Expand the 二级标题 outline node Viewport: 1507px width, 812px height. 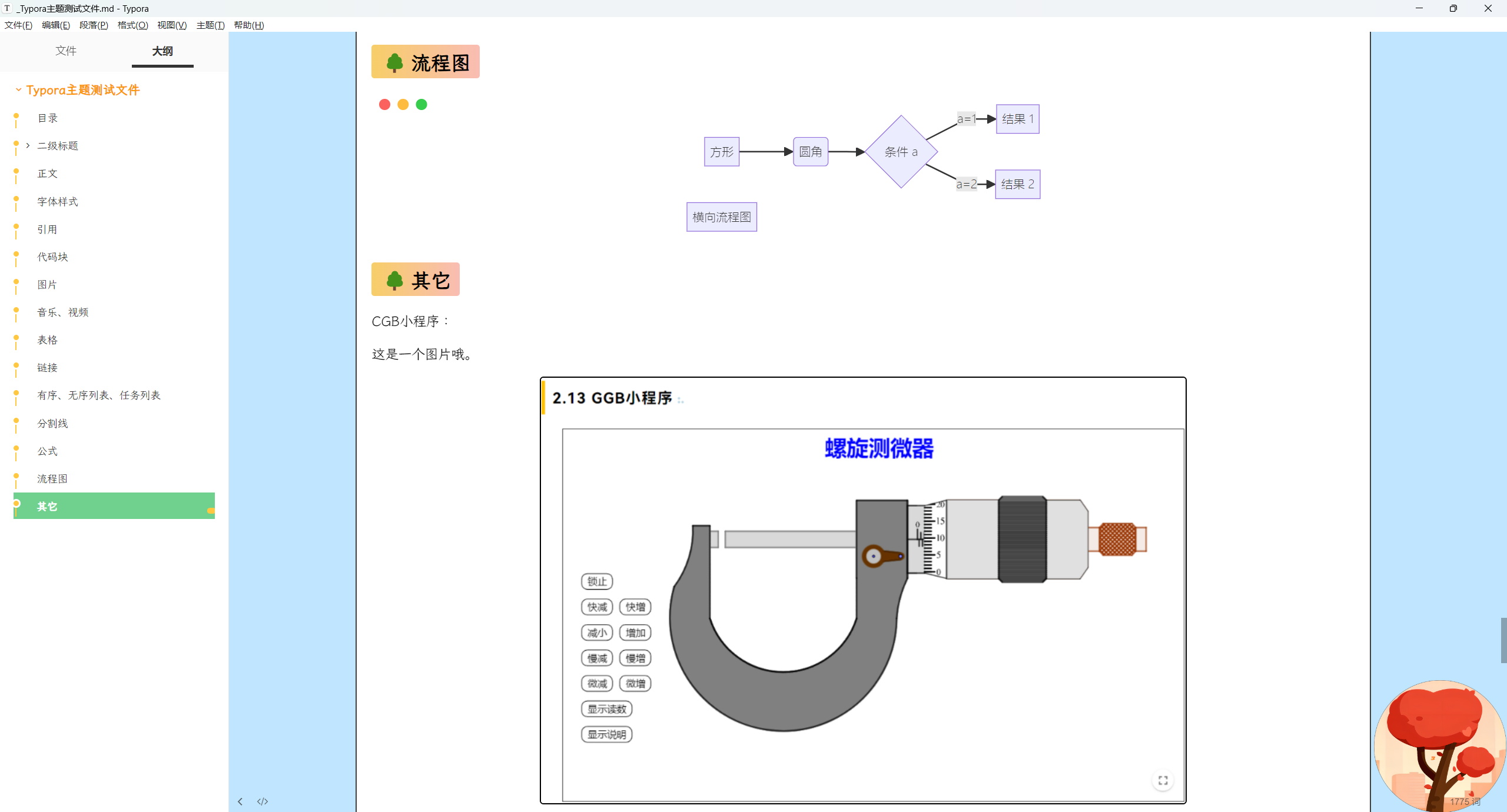28,145
